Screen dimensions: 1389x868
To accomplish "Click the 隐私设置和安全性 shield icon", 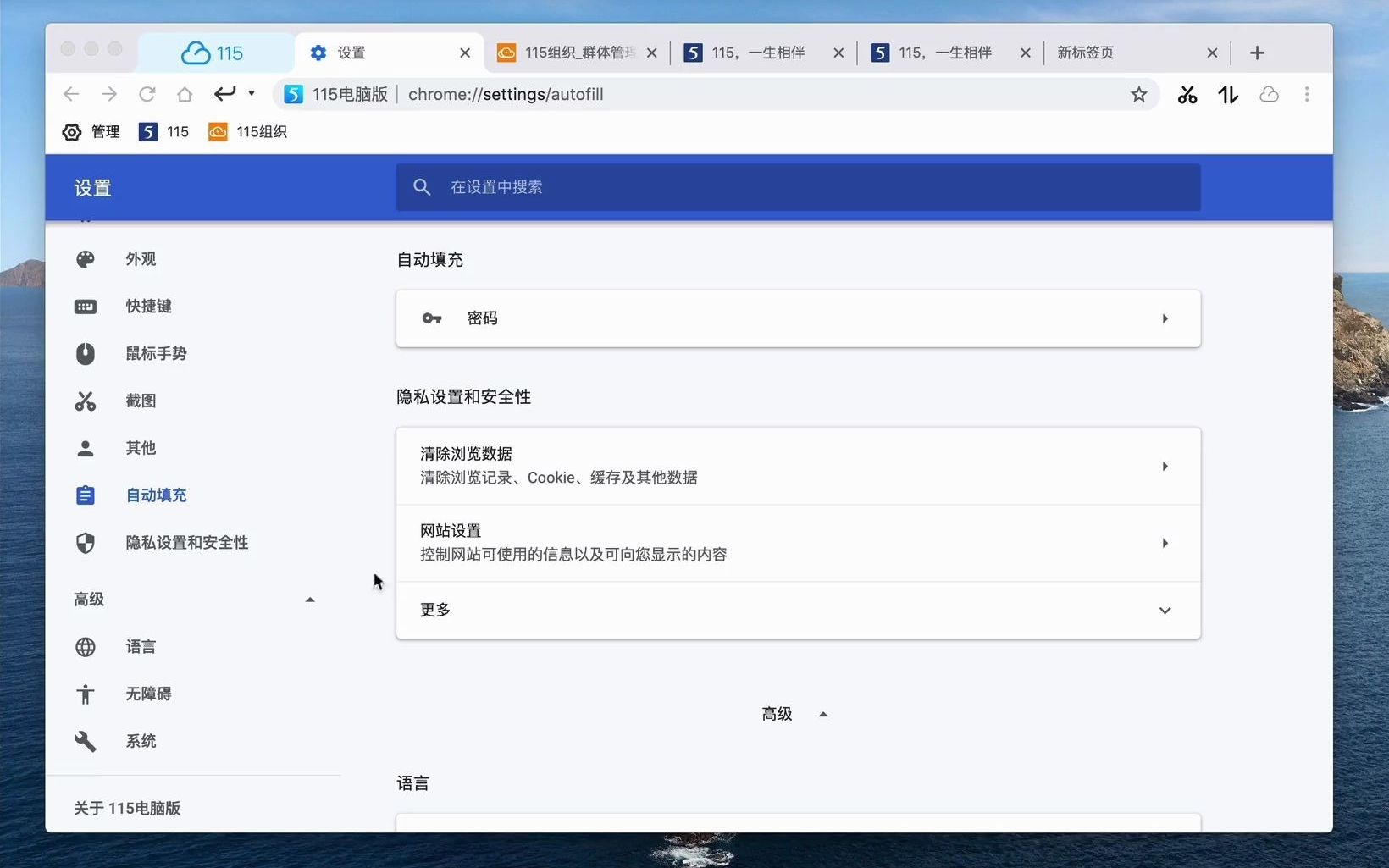I will 85,543.
